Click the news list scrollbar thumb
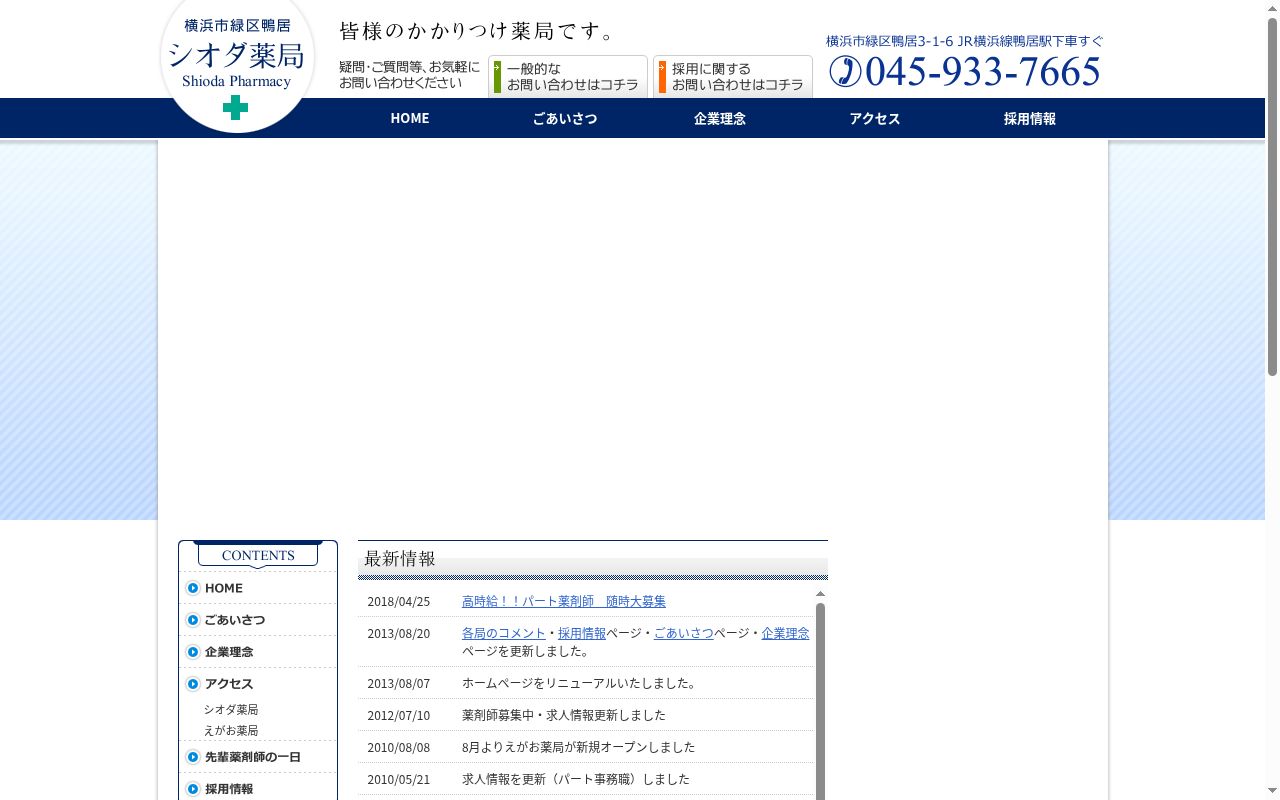1280x800 pixels. point(821,700)
